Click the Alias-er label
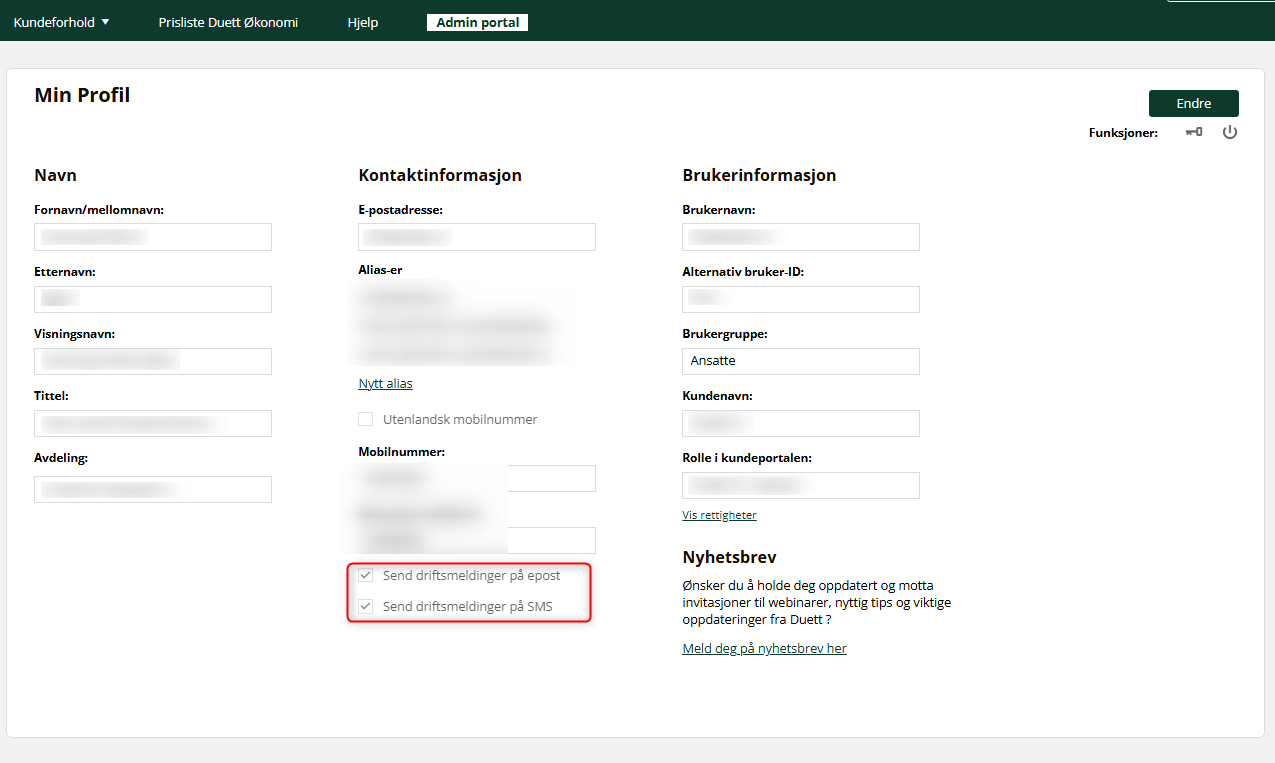Viewport: 1275px width, 763px height. pyautogui.click(x=380, y=270)
